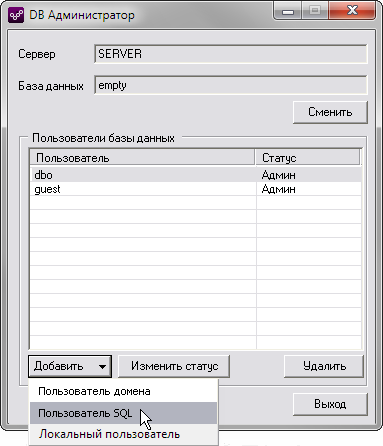Click the Админ status of dbo
383x446 pixels.
pos(278,175)
